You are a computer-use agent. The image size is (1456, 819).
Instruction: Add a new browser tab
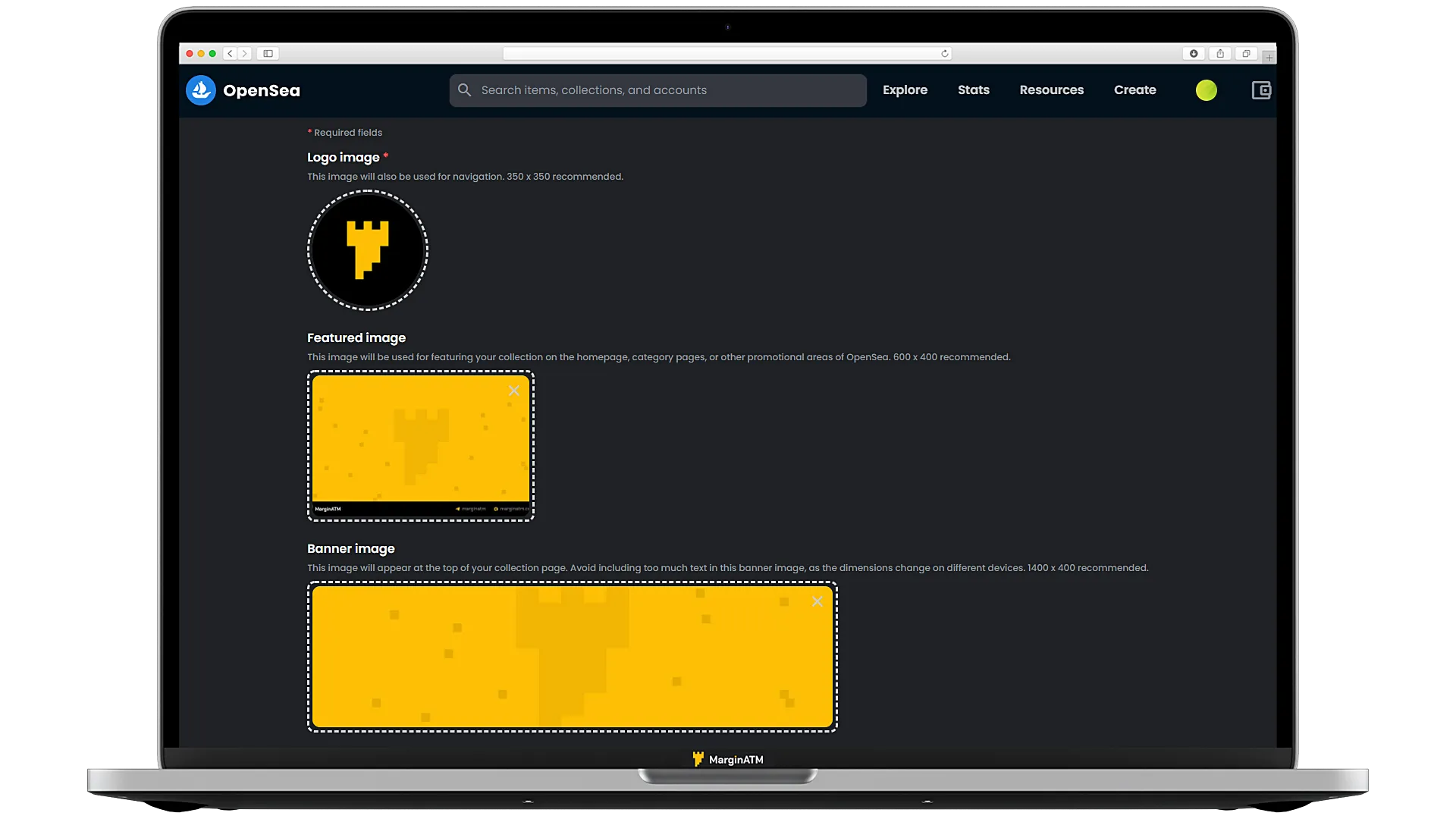[1269, 57]
